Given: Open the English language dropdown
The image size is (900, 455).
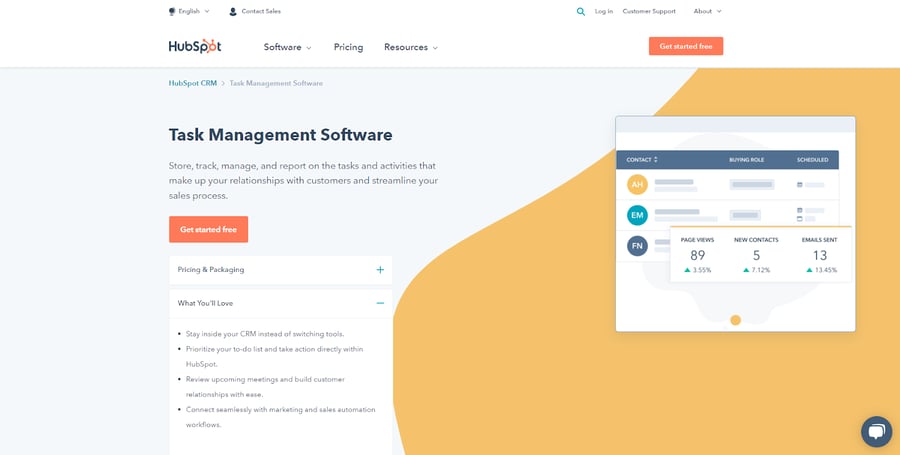Looking at the screenshot, I should [193, 11].
